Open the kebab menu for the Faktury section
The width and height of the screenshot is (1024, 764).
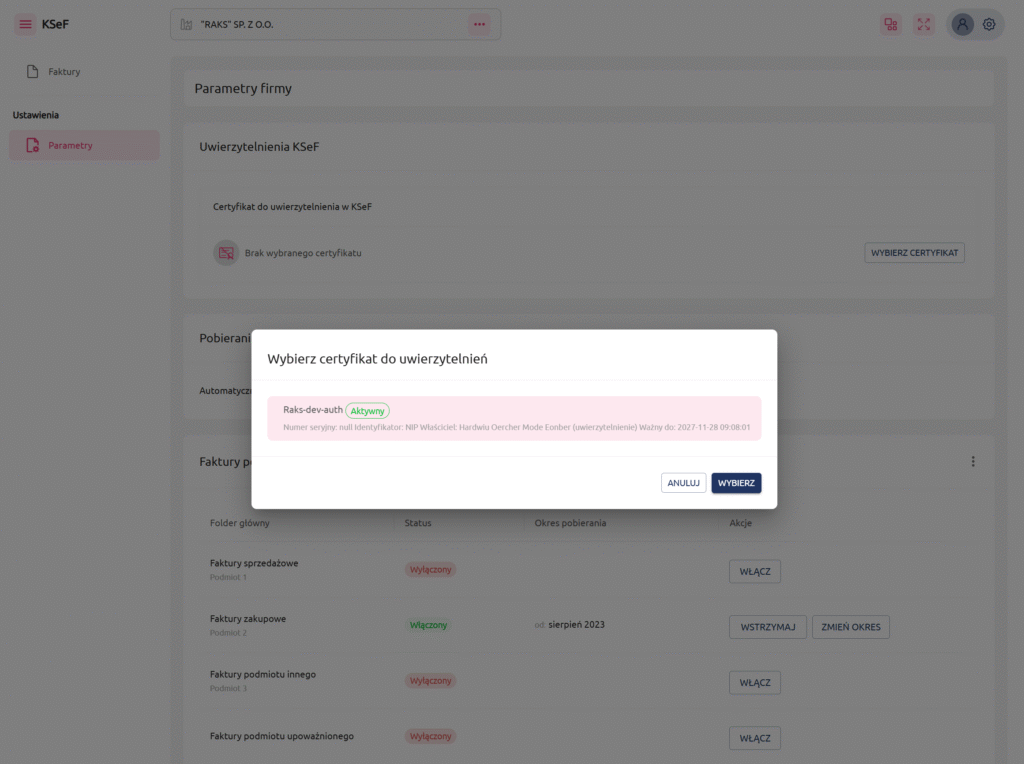pos(973,462)
